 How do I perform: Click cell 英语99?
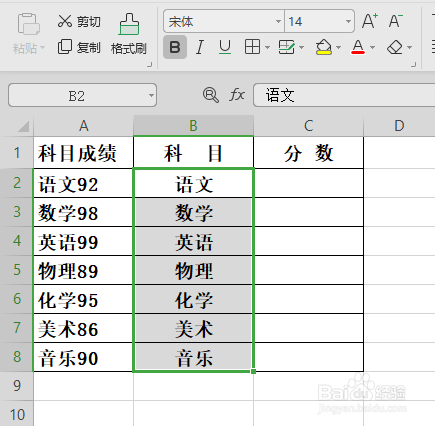point(83,241)
